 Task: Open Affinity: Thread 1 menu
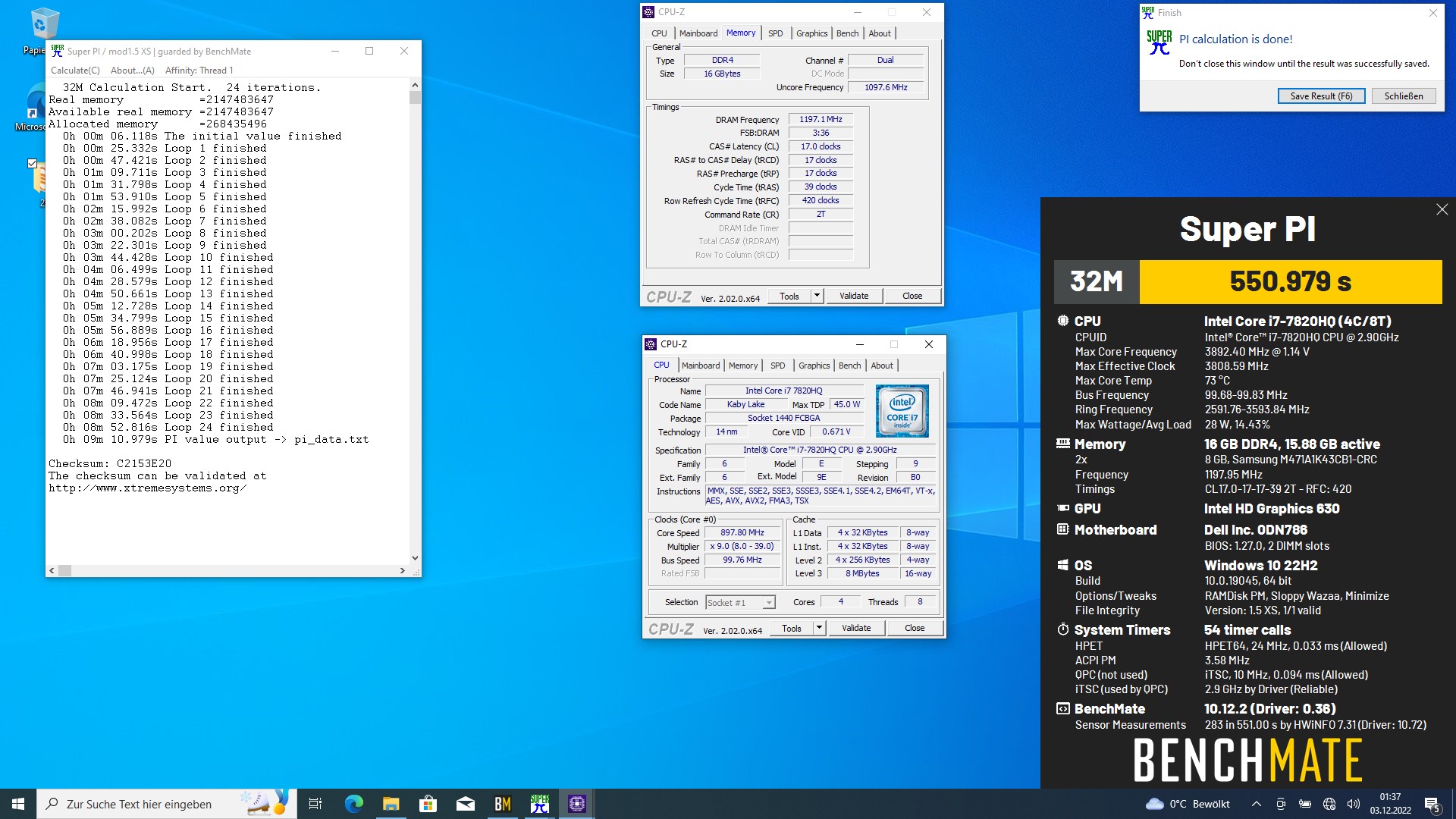(199, 71)
